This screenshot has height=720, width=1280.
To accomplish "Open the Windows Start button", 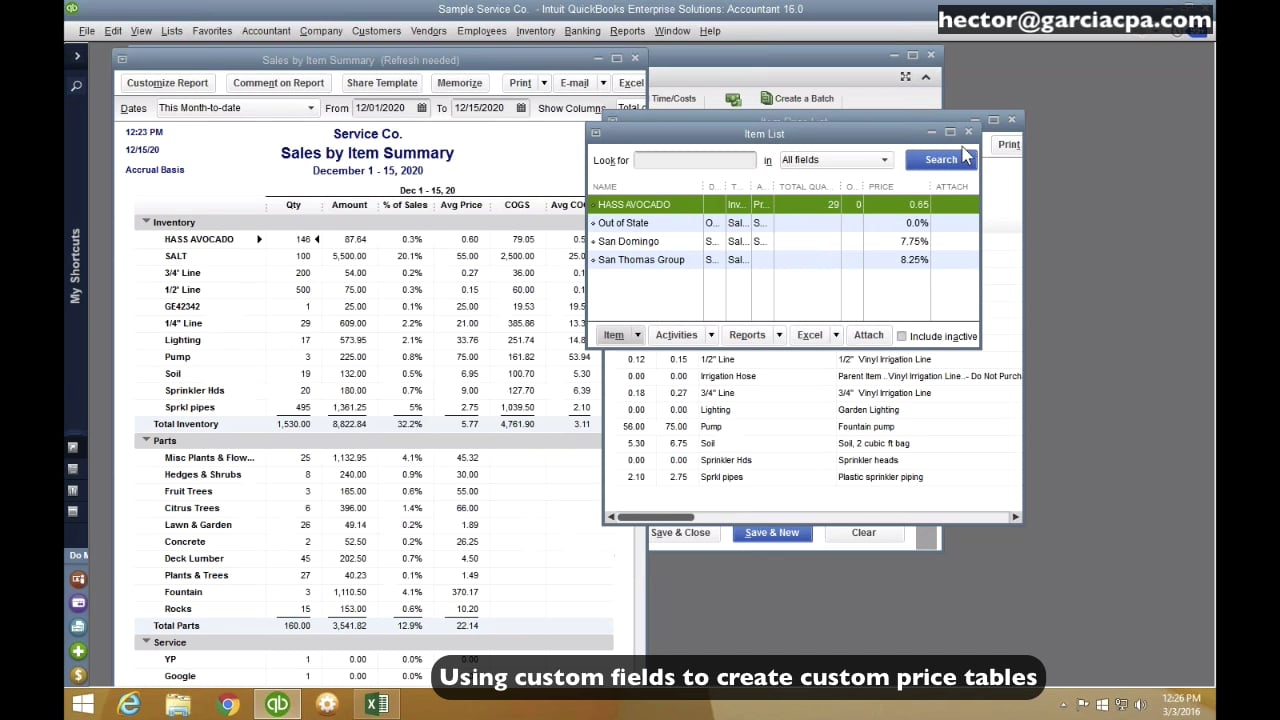I will [x=83, y=704].
